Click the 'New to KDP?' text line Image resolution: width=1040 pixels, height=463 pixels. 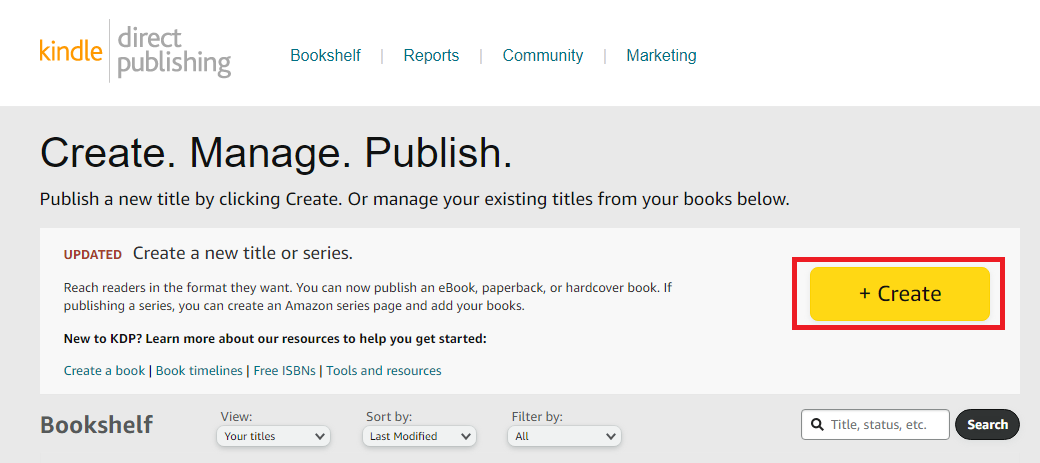tap(275, 339)
